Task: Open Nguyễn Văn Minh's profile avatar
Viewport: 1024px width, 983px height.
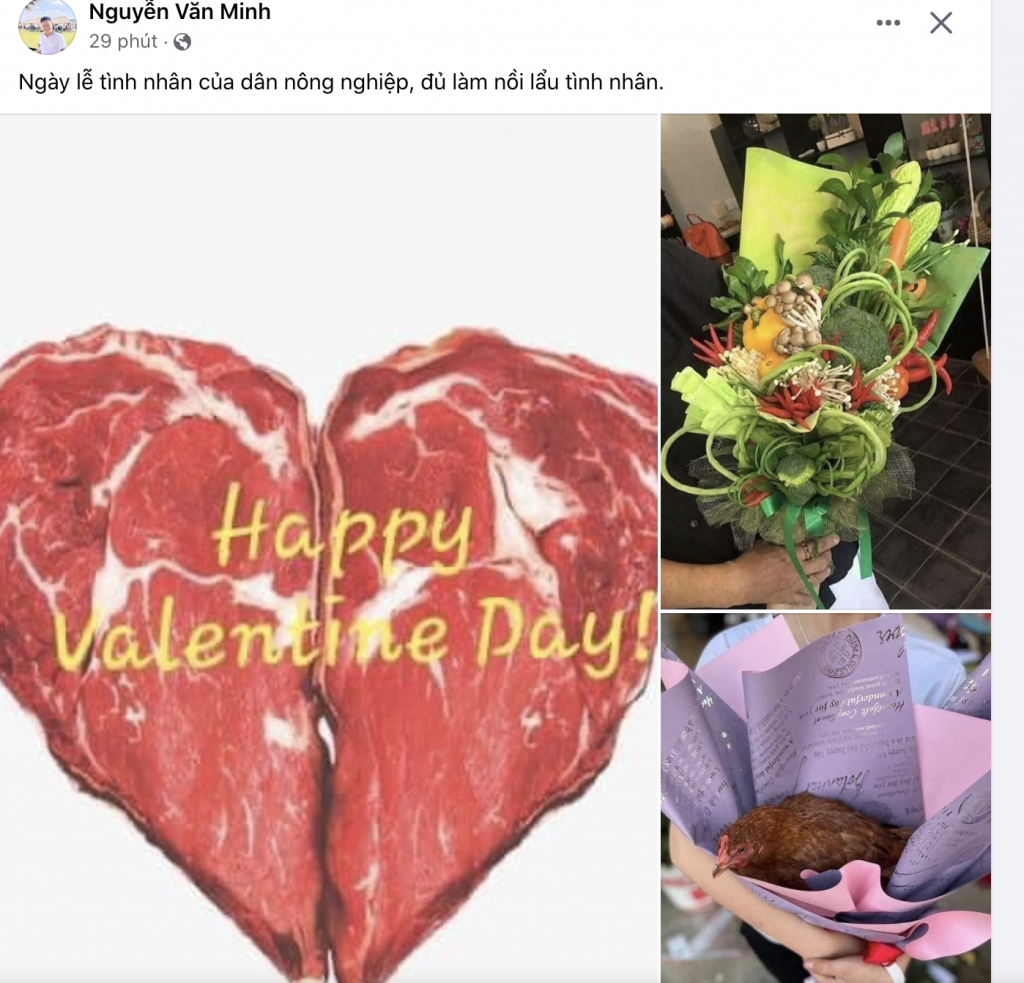Action: pos(47,27)
